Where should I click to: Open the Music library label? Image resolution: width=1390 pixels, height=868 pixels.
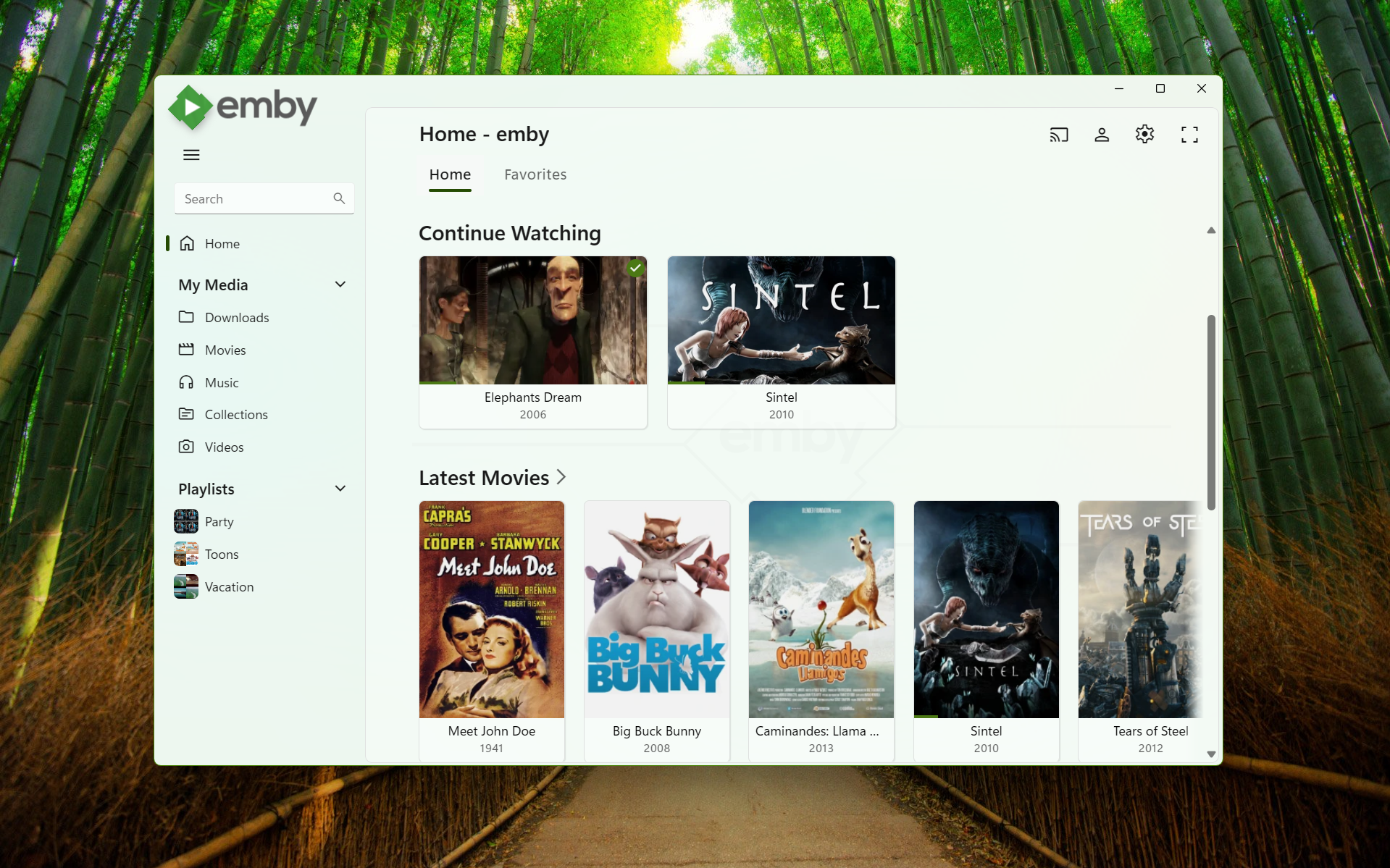point(222,382)
